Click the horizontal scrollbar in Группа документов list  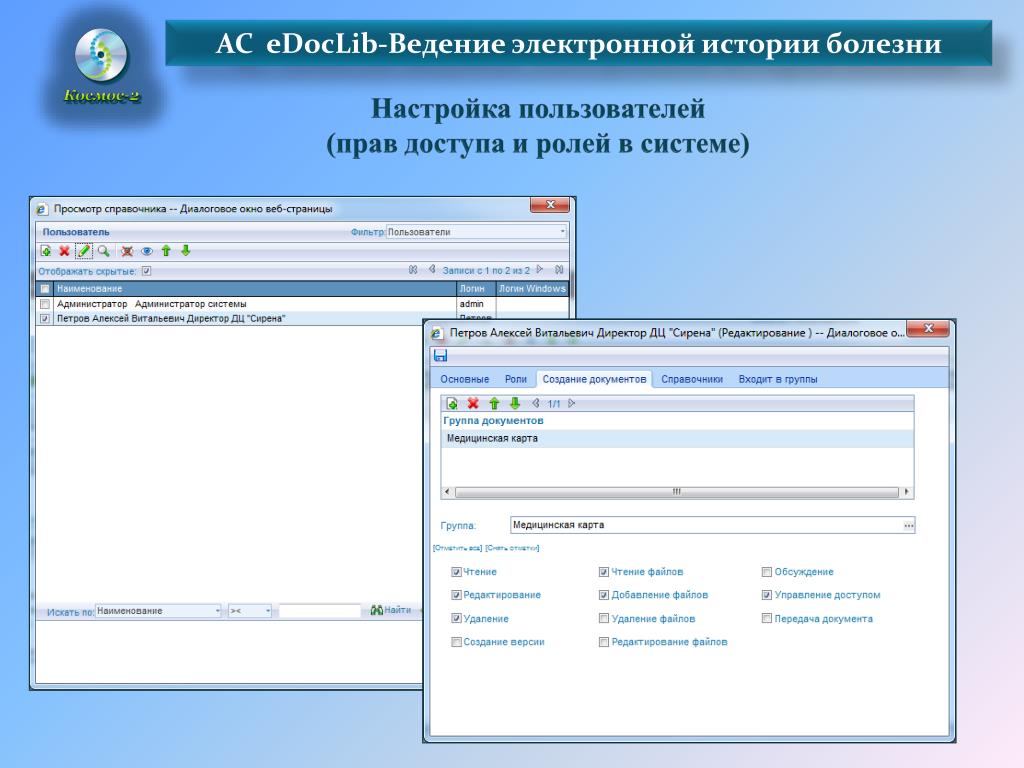coord(677,492)
